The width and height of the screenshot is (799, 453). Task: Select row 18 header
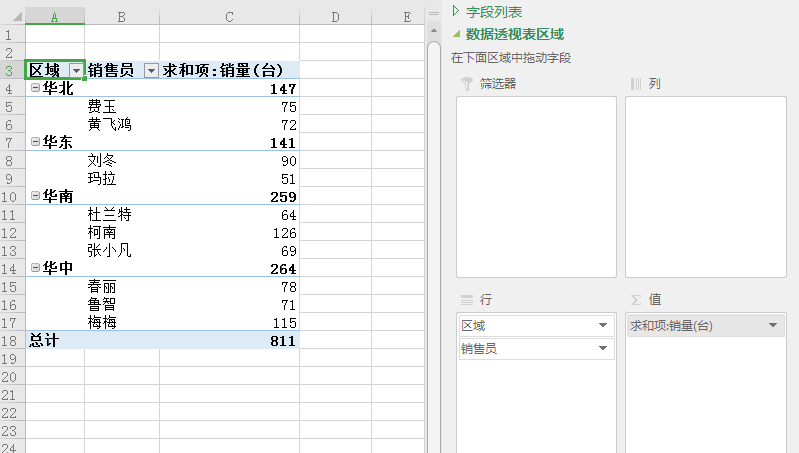(12, 340)
